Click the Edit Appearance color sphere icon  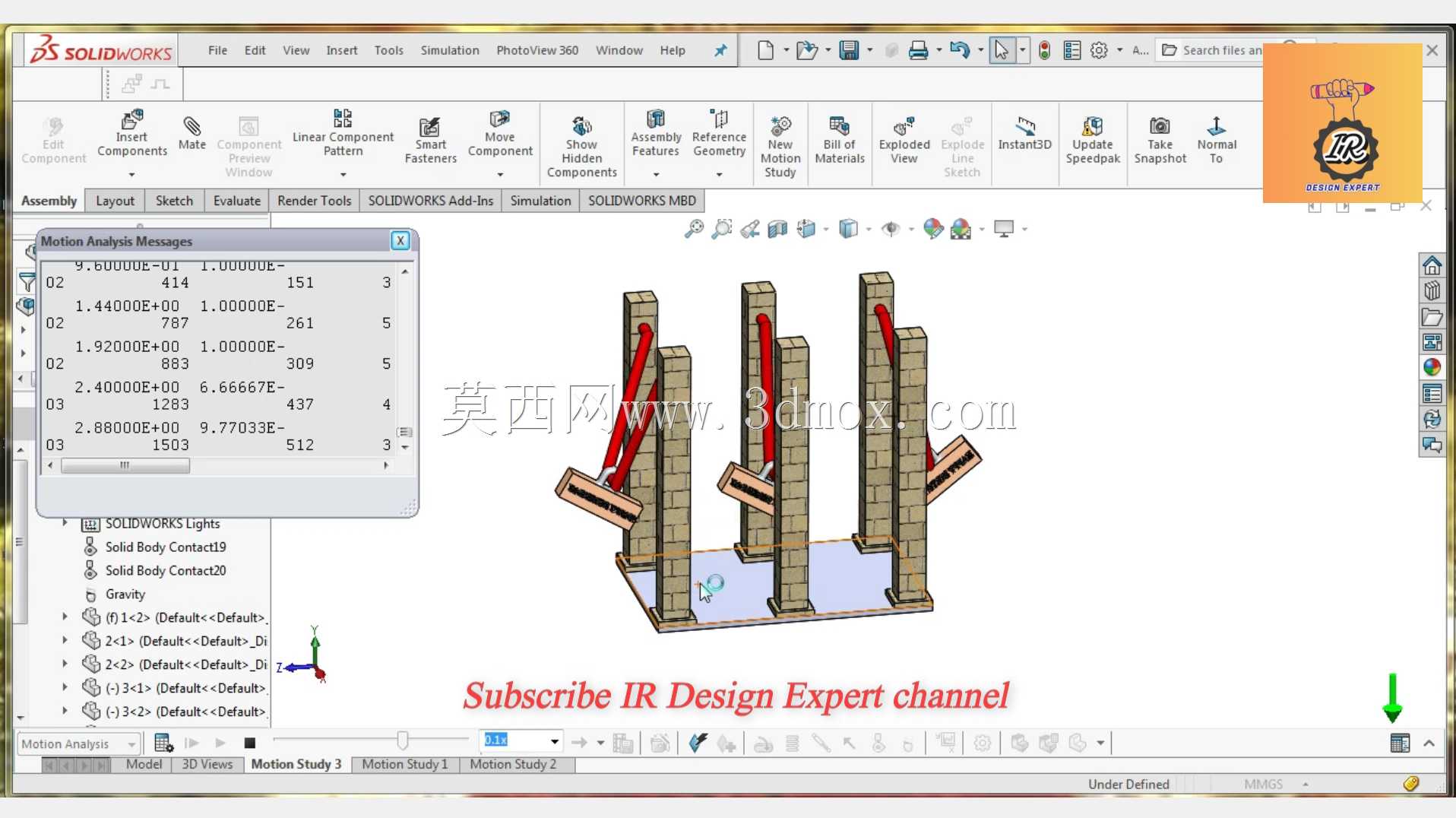(x=932, y=228)
